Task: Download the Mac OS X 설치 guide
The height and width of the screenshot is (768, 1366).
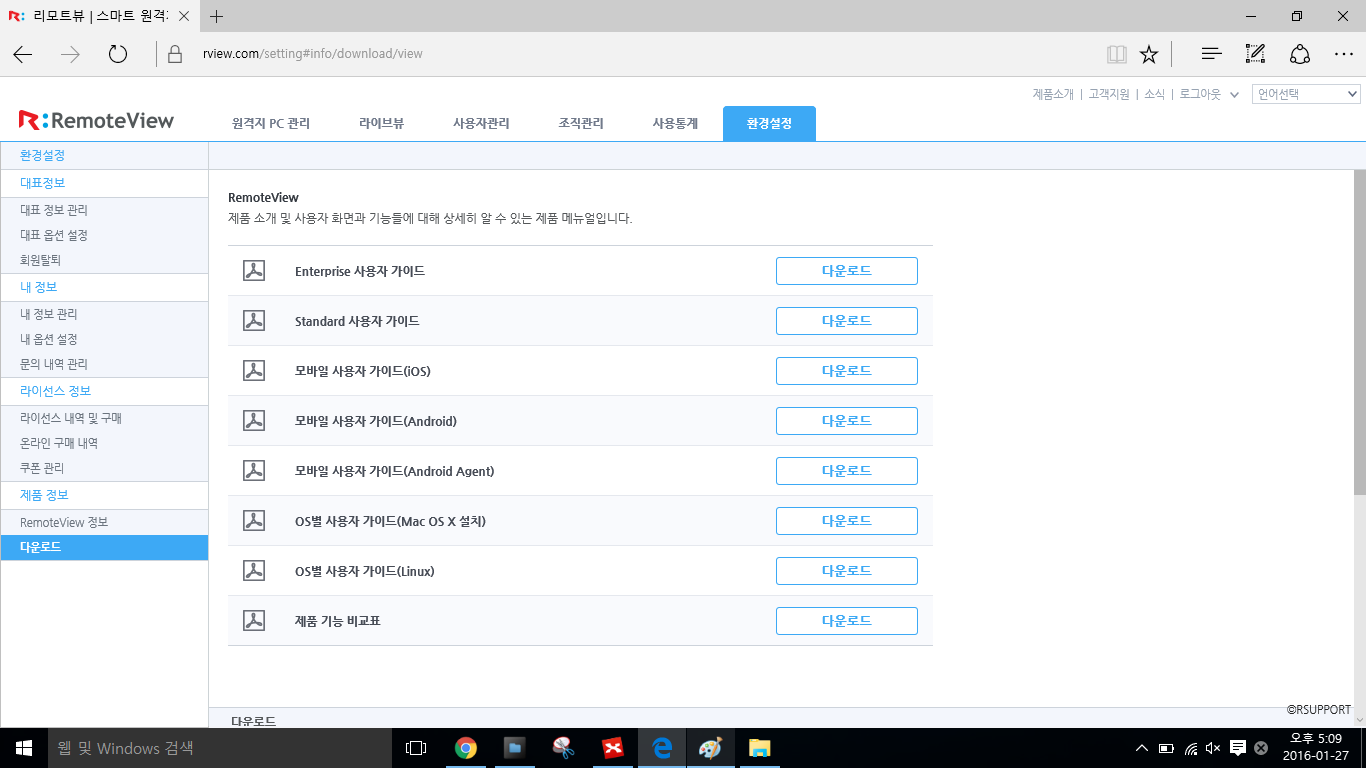Action: (x=847, y=521)
